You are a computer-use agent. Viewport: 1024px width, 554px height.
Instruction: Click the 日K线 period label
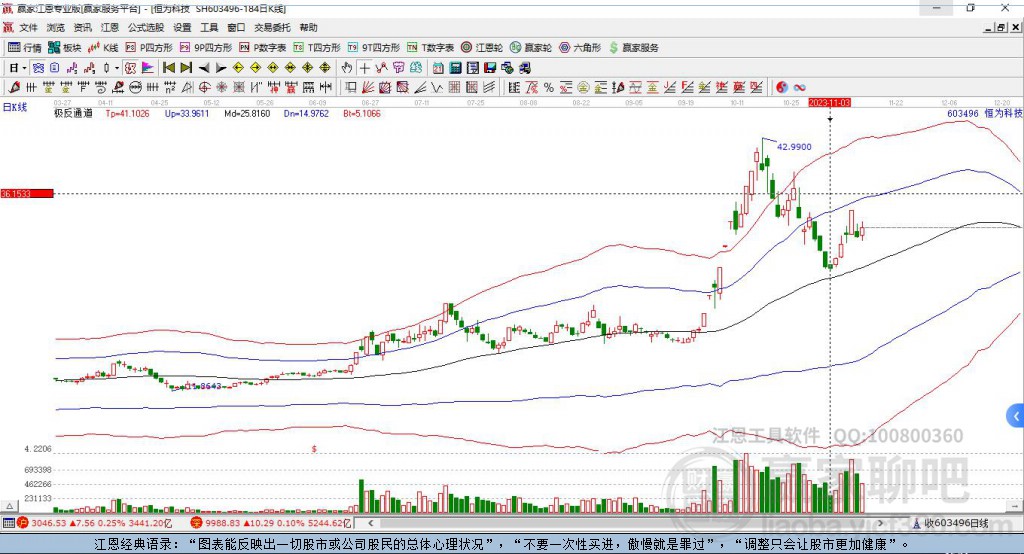(15, 107)
